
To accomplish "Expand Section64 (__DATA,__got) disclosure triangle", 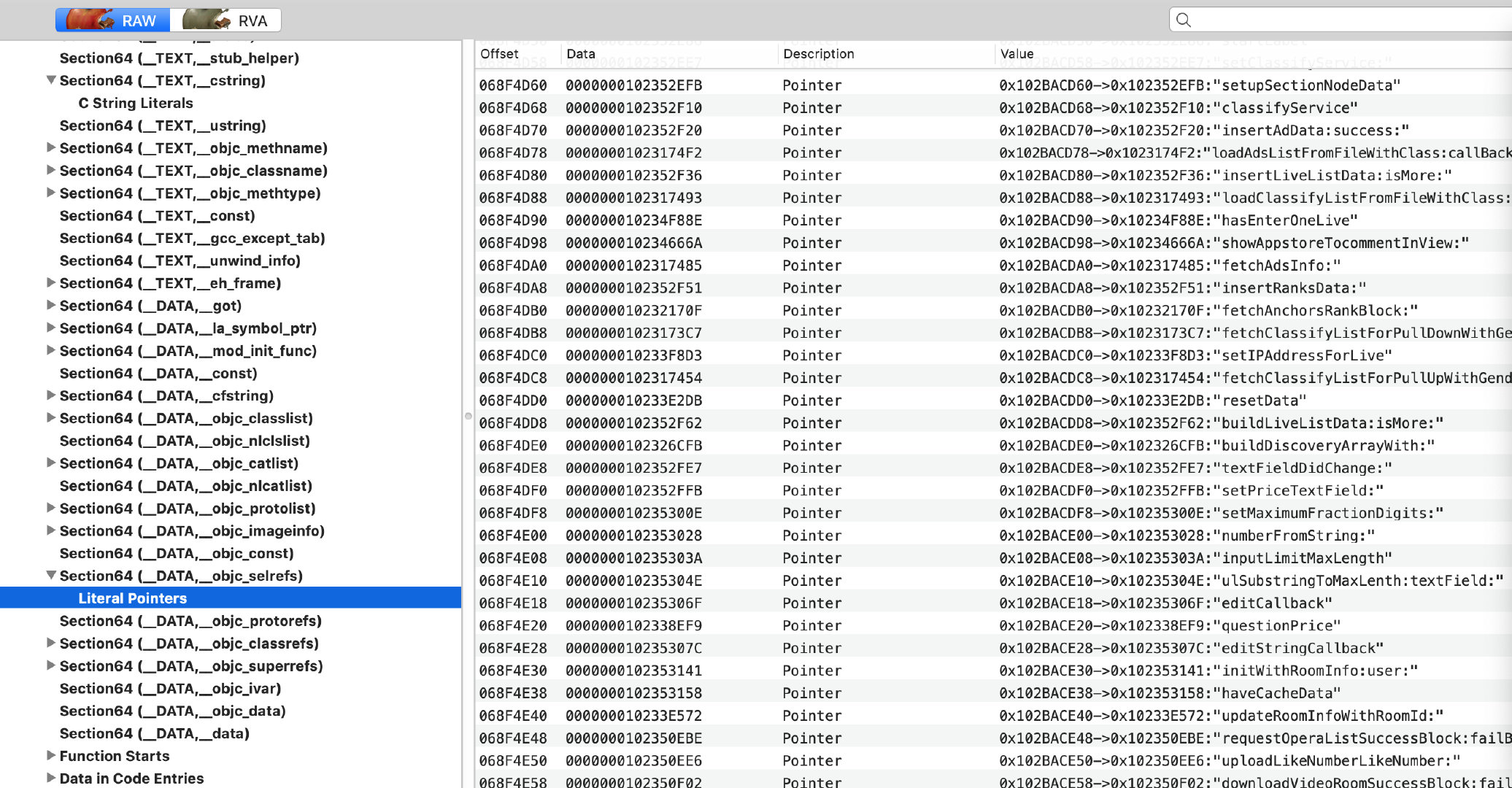I will 51,306.
